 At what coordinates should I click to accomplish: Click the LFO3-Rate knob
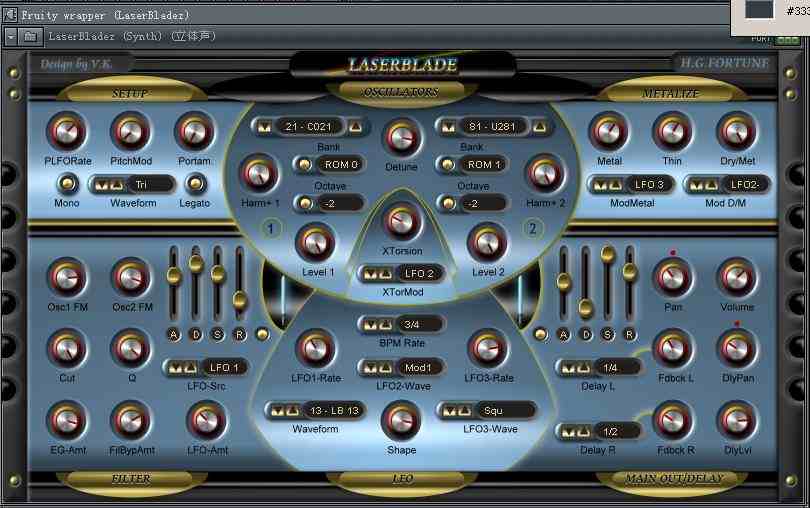point(487,349)
